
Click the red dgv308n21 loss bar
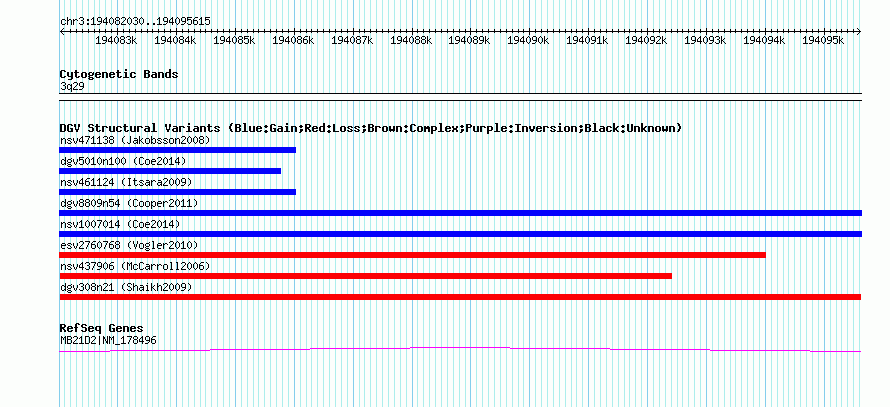(460, 297)
